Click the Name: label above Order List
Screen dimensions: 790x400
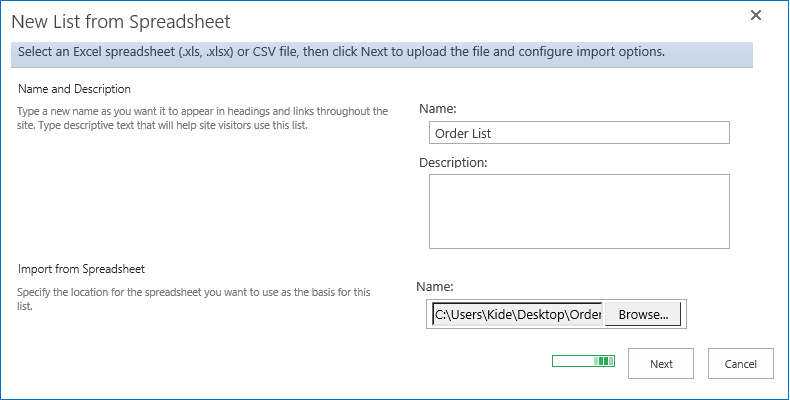437,108
